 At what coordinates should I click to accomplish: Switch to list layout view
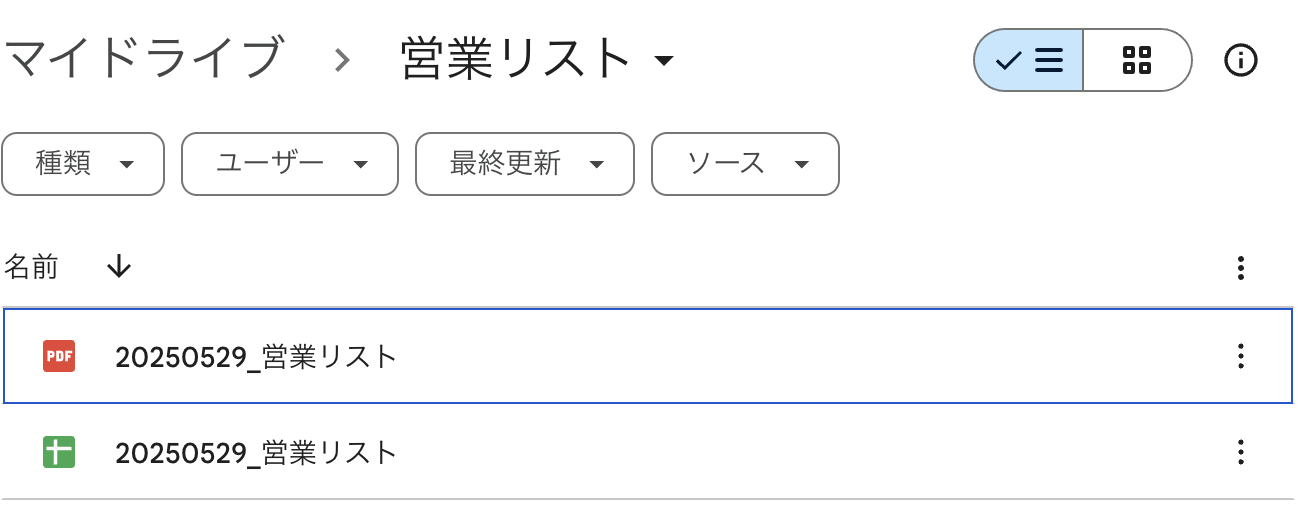[1028, 60]
